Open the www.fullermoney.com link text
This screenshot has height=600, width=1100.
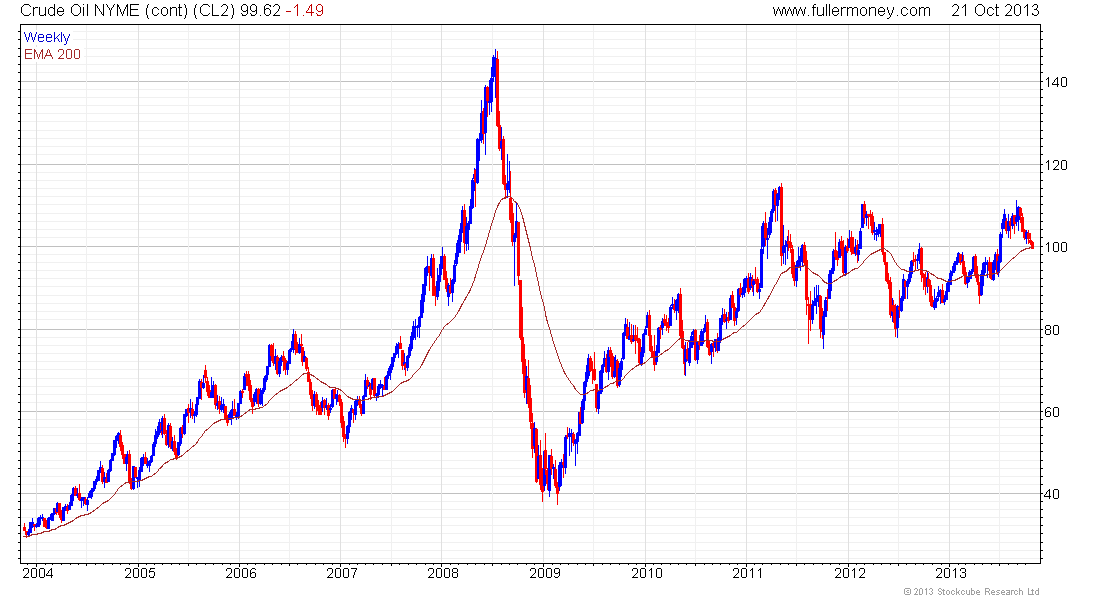[x=851, y=11]
